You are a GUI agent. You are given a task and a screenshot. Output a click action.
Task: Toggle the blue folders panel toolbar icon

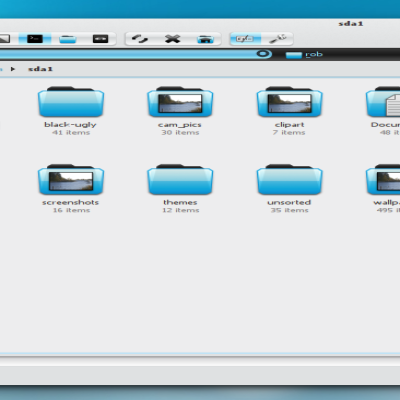point(68,39)
